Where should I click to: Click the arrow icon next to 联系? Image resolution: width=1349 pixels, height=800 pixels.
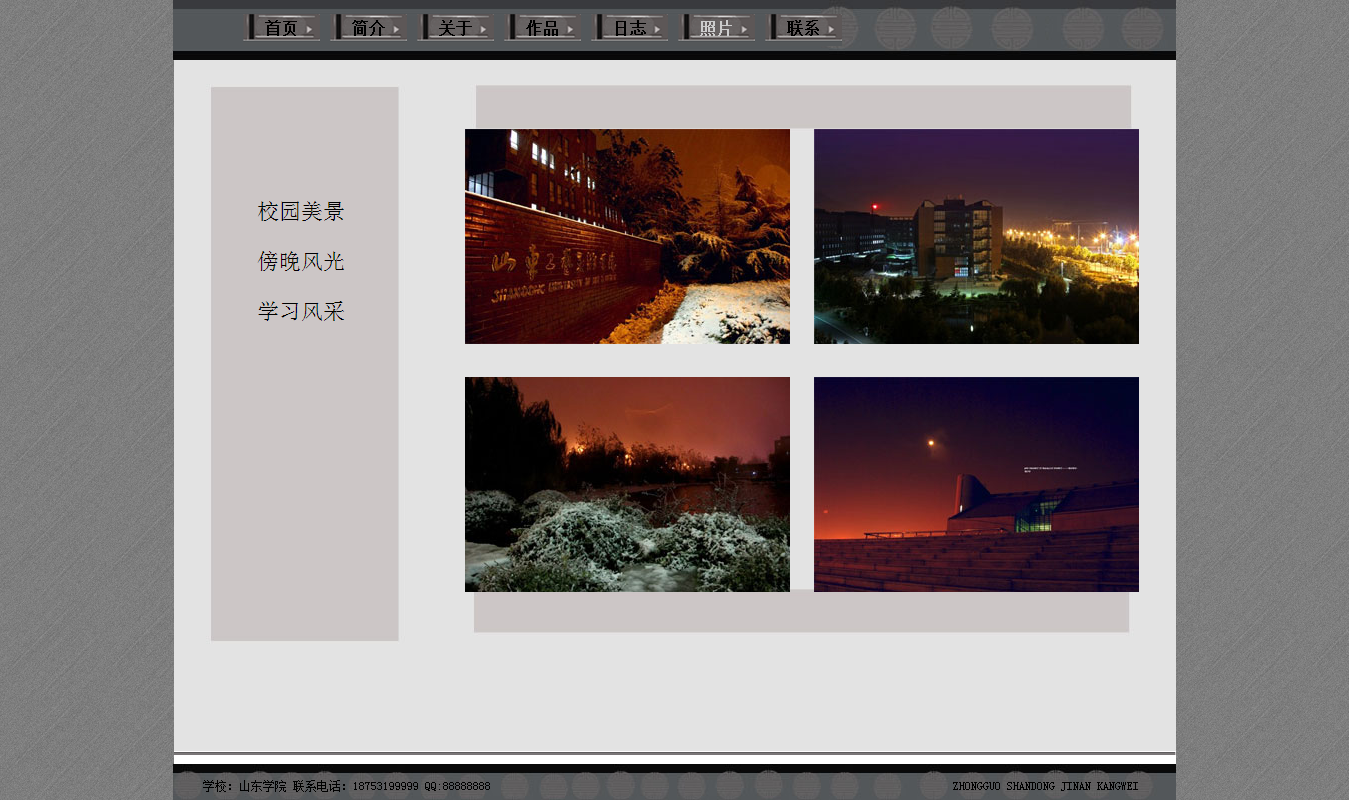point(831,30)
